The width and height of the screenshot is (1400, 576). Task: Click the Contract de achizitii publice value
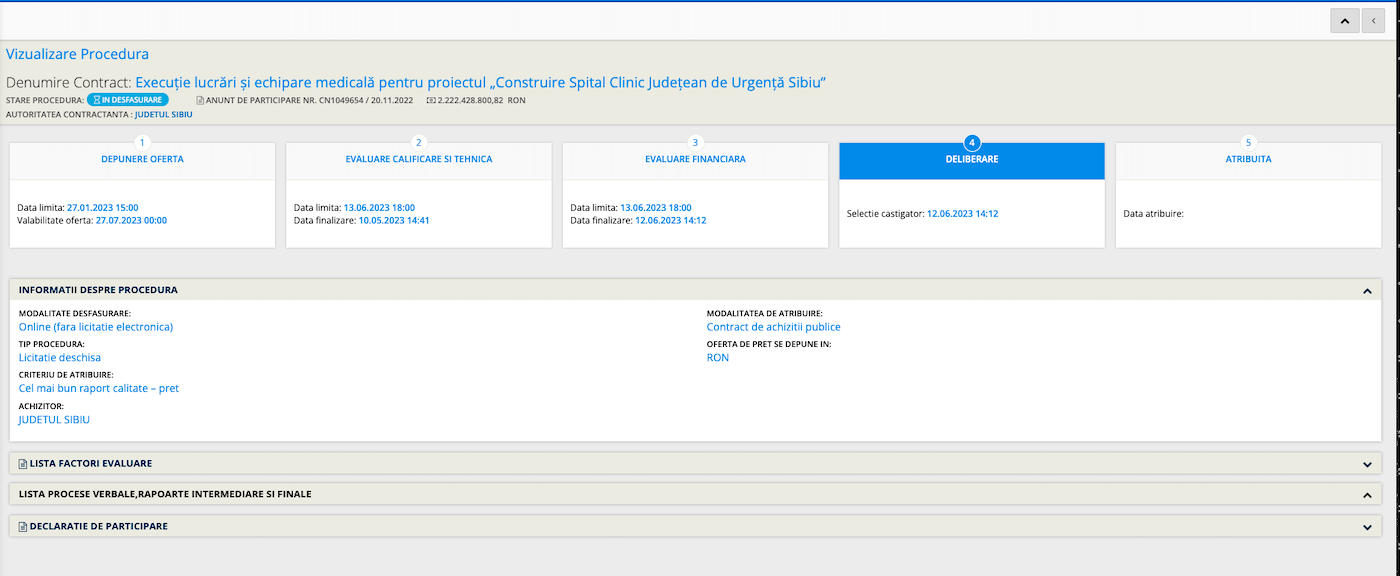(x=773, y=327)
